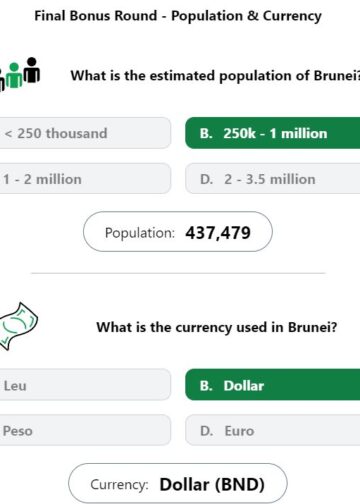
Task: Click the divider line between questions
Action: tap(178, 273)
